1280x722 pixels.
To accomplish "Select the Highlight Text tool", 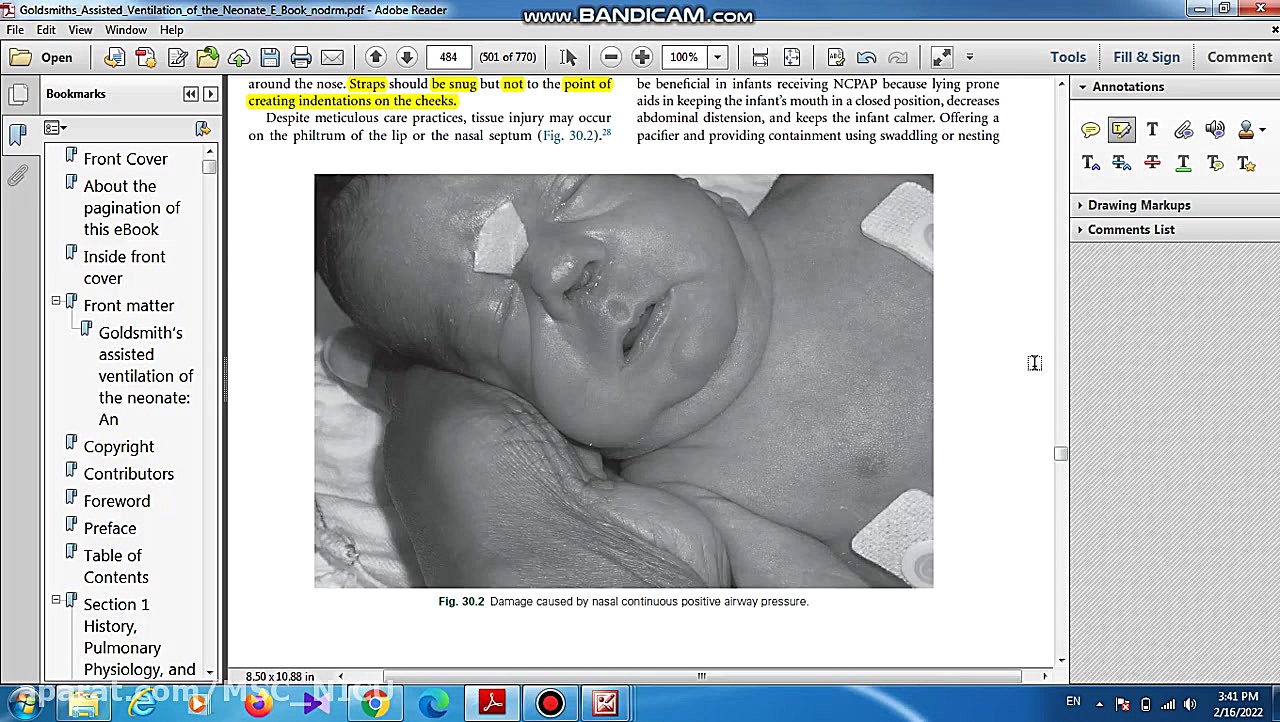I will [x=1121, y=130].
